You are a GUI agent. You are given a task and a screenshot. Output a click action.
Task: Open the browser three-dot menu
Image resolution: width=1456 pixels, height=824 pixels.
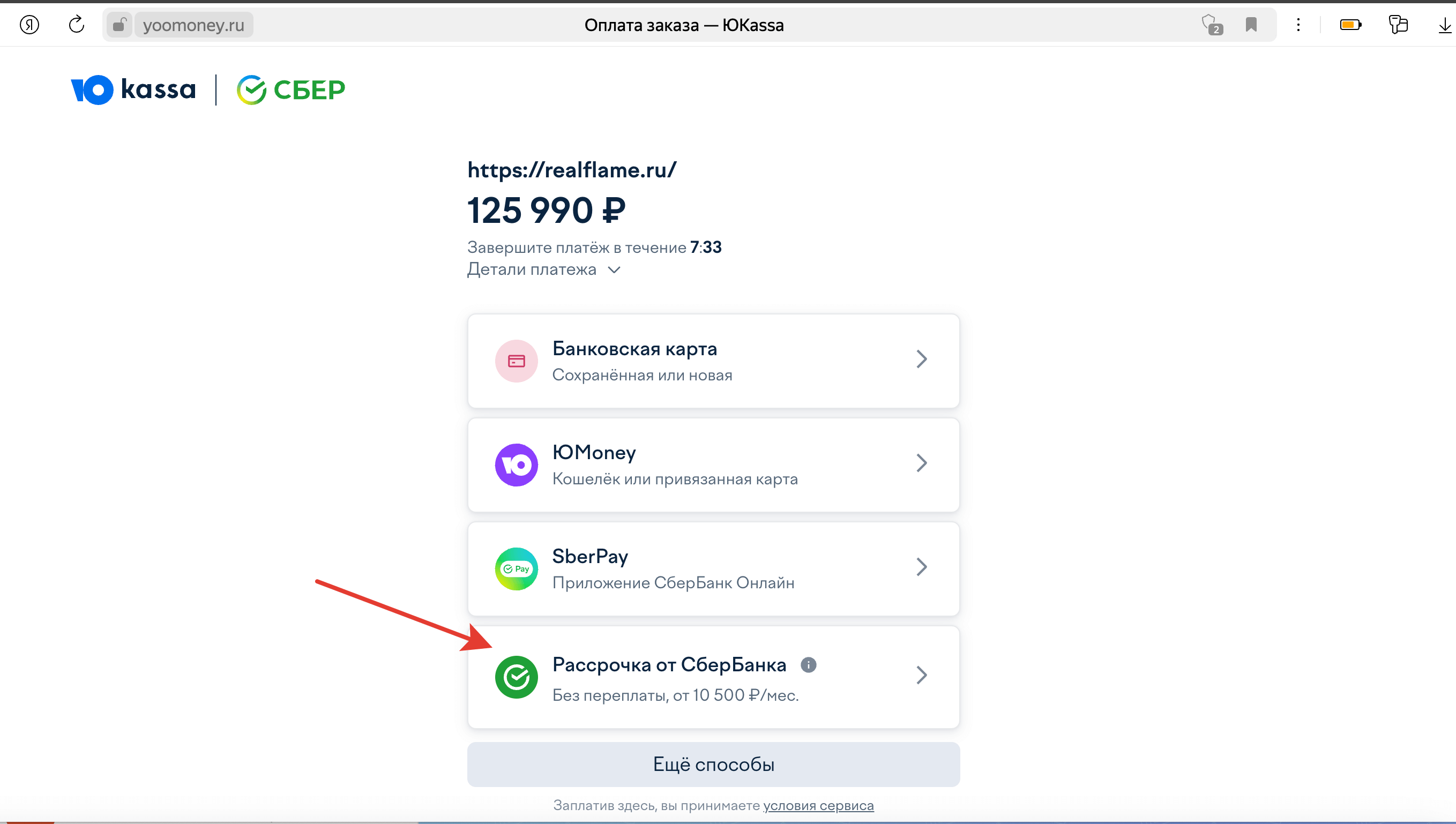pos(1298,25)
